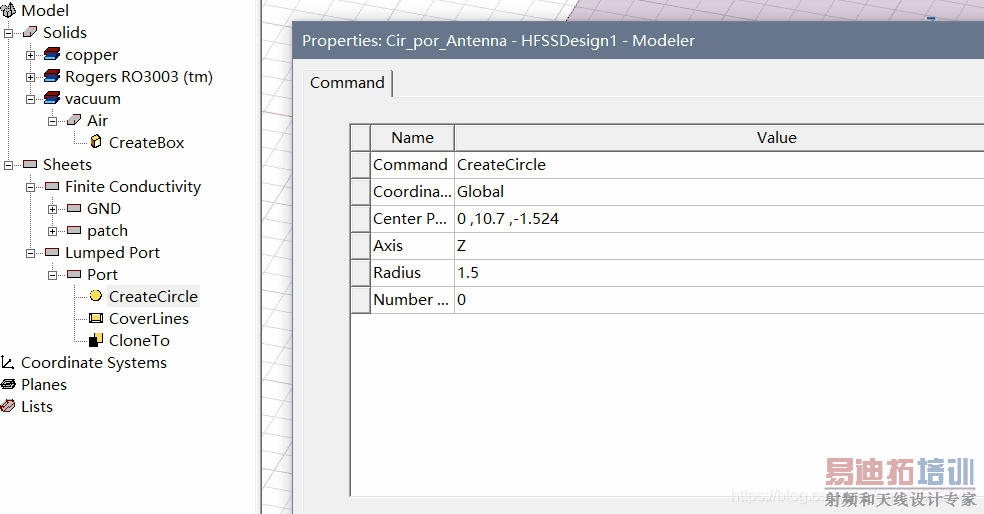Click the Finite Conductivity sheet icon
This screenshot has height=514, width=984.
click(52, 186)
